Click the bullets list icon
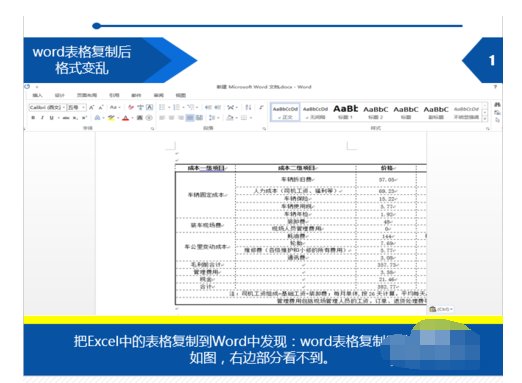This screenshot has height=383, width=522. (162, 107)
